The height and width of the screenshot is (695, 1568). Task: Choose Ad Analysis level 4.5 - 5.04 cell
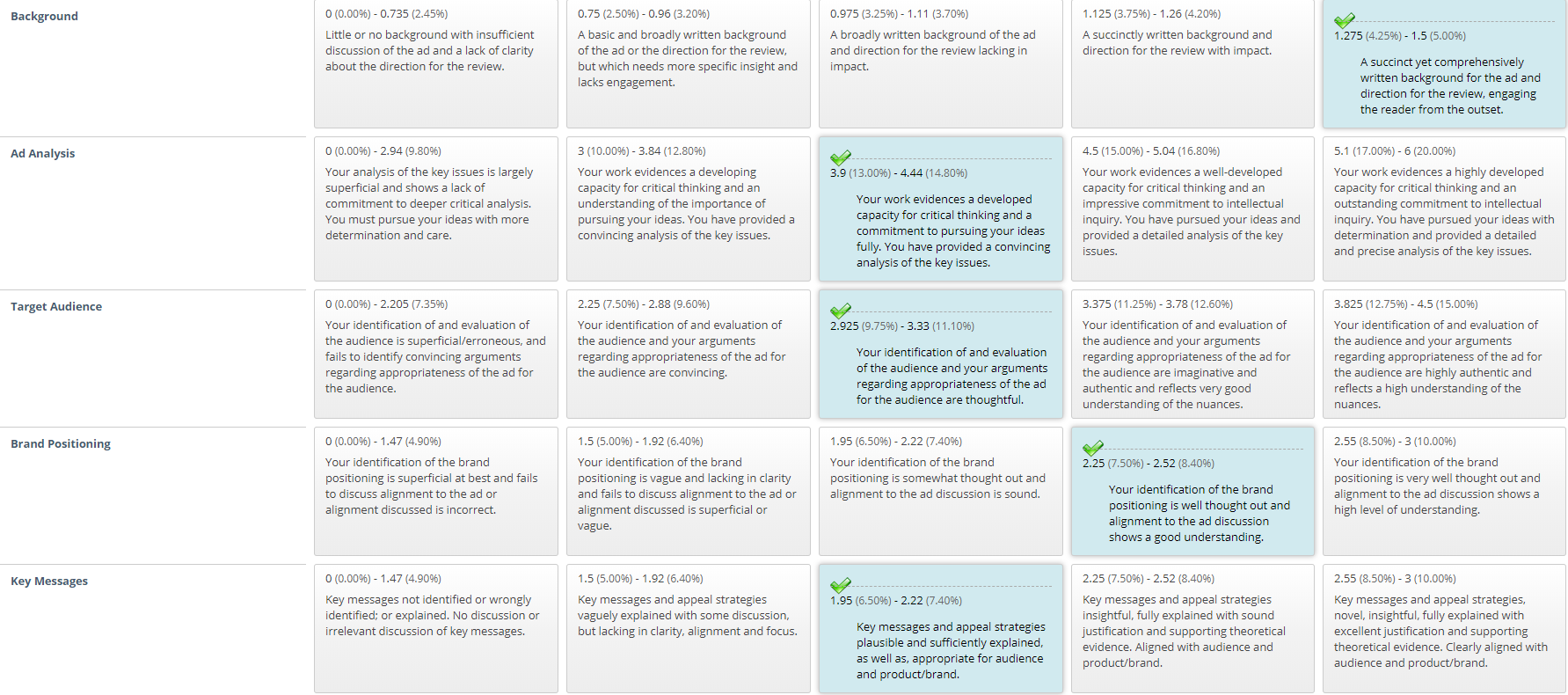click(x=1192, y=208)
